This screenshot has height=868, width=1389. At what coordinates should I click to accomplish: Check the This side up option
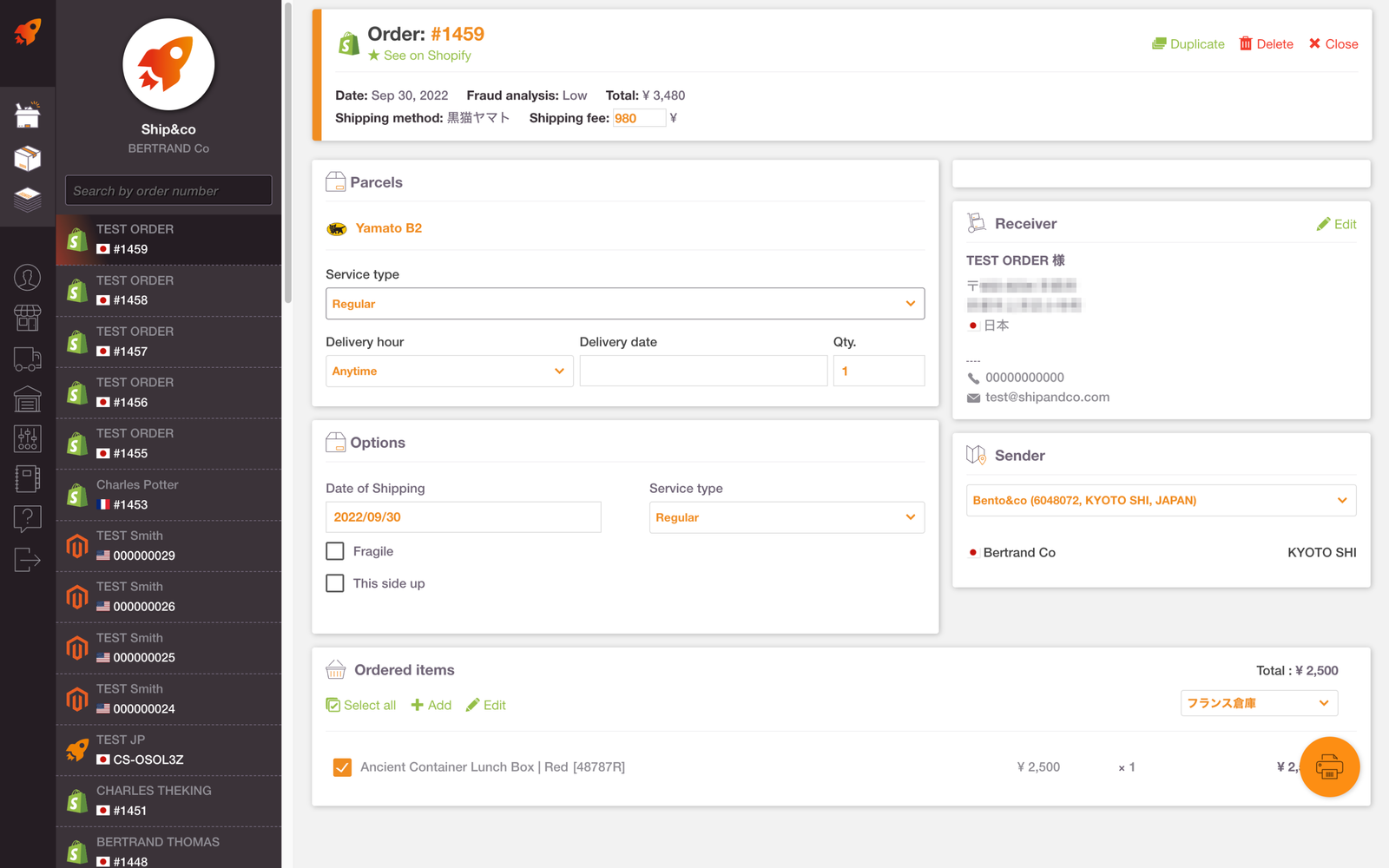click(x=335, y=583)
